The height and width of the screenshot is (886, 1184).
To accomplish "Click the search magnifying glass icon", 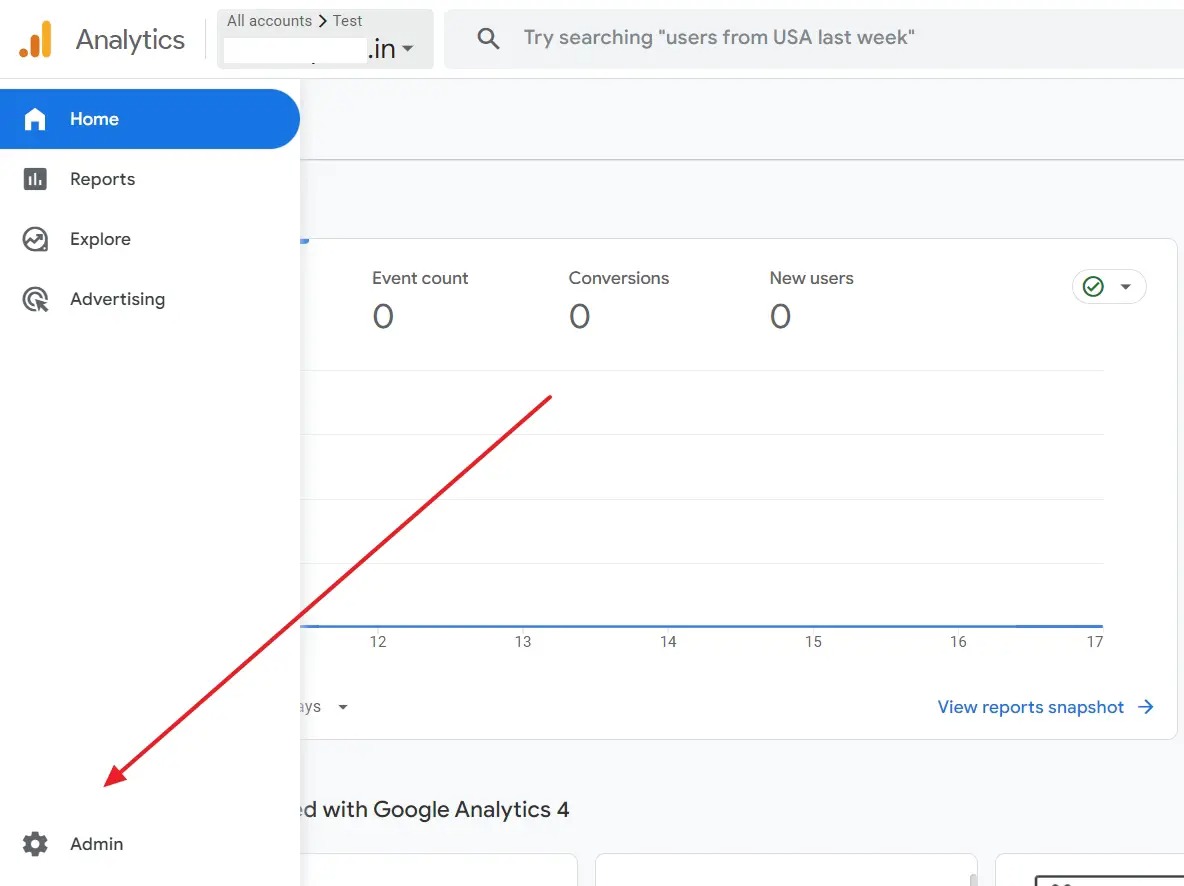I will 487,38.
